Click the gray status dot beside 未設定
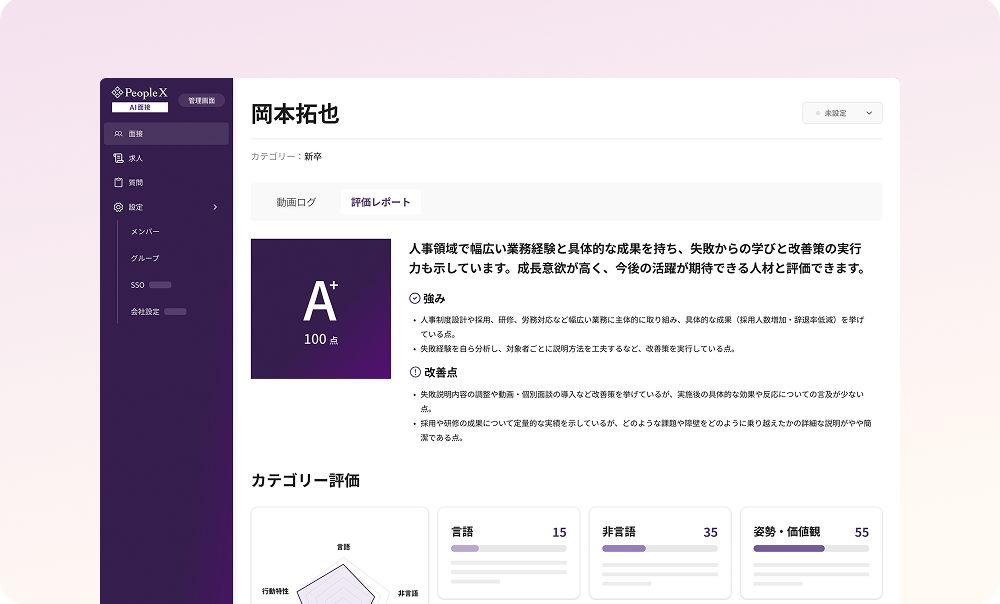Screen dimensions: 1000x604 click(x=817, y=114)
